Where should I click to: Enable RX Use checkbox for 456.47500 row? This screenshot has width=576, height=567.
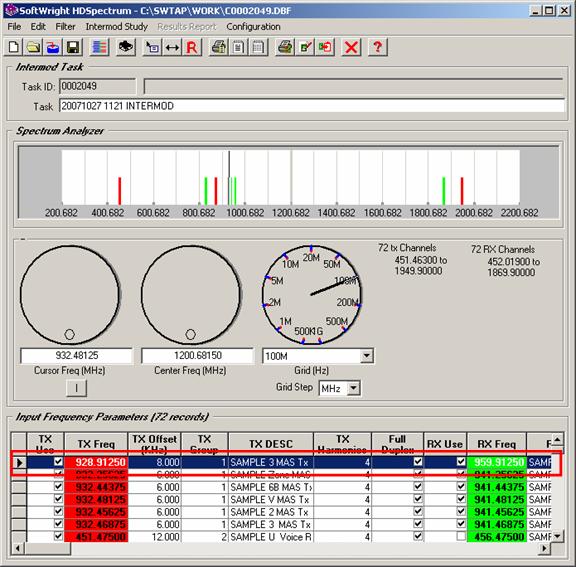pyautogui.click(x=461, y=536)
